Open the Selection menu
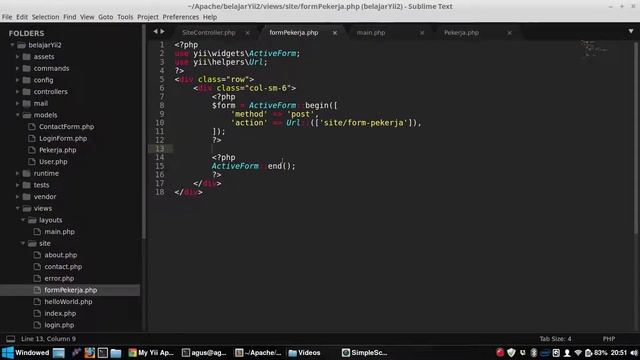The height and width of the screenshot is (360, 640). (x=45, y=17)
